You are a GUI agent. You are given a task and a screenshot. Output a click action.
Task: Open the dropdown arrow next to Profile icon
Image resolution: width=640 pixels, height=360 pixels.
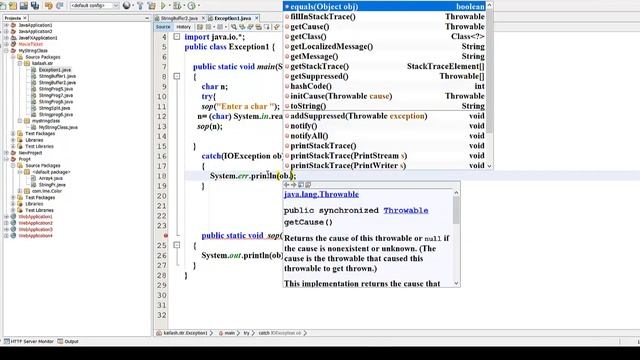pos(198,5)
